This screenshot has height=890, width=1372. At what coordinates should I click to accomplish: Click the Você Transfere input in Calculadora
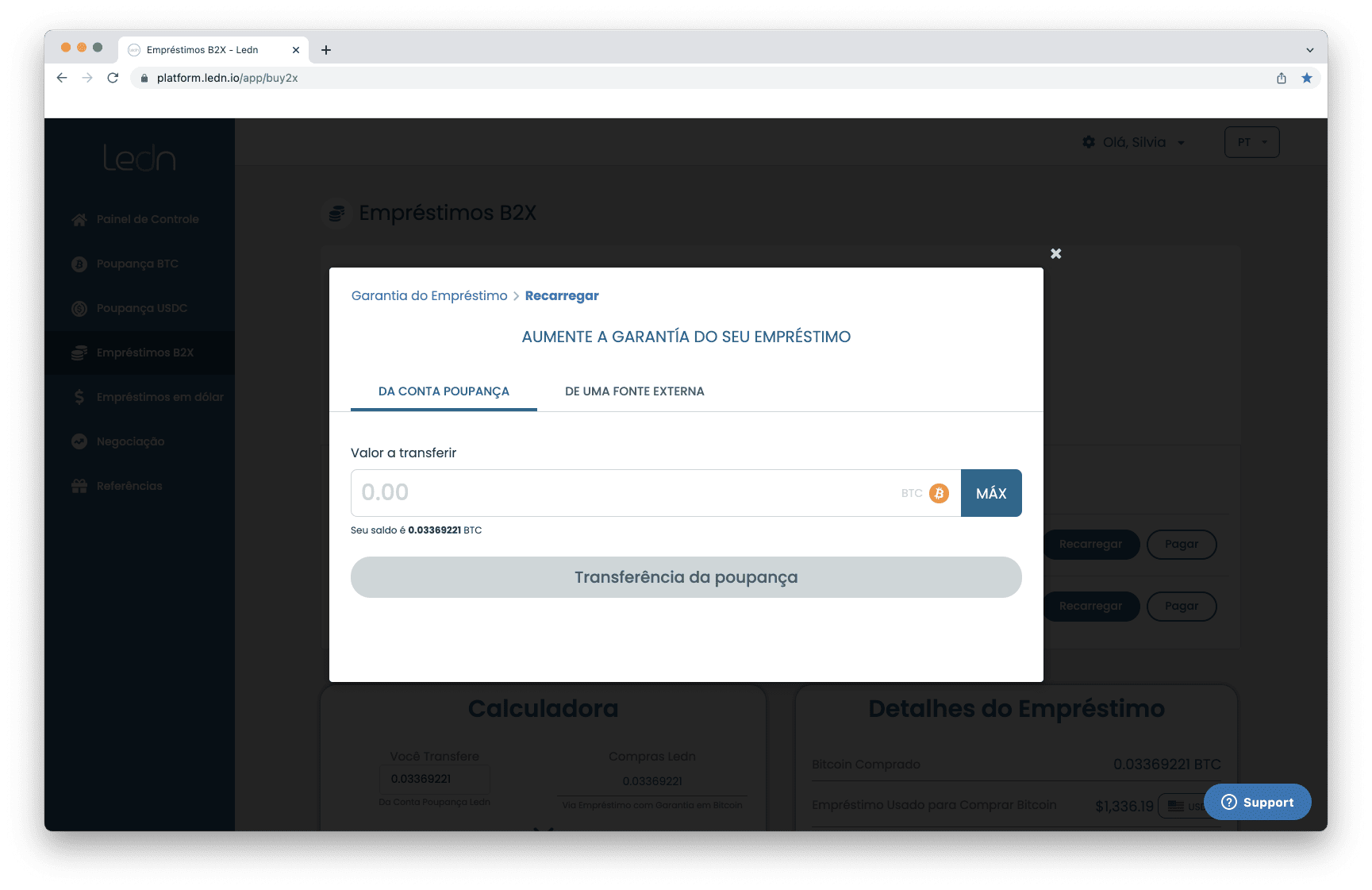pyautogui.click(x=435, y=779)
